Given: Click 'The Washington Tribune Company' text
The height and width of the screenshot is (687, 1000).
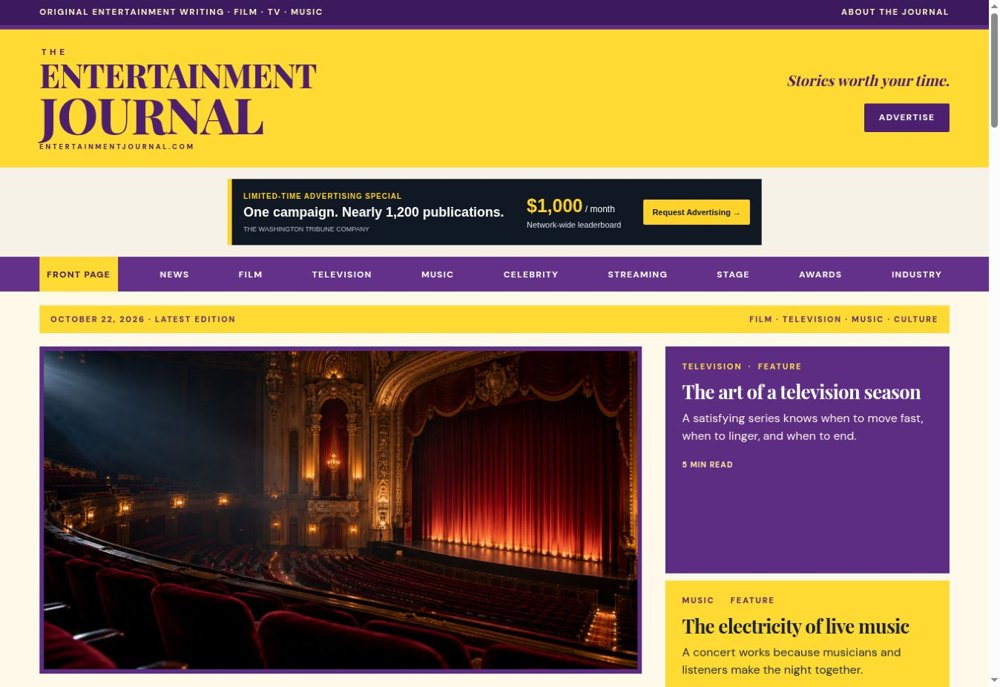Looking at the screenshot, I should (x=306, y=229).
